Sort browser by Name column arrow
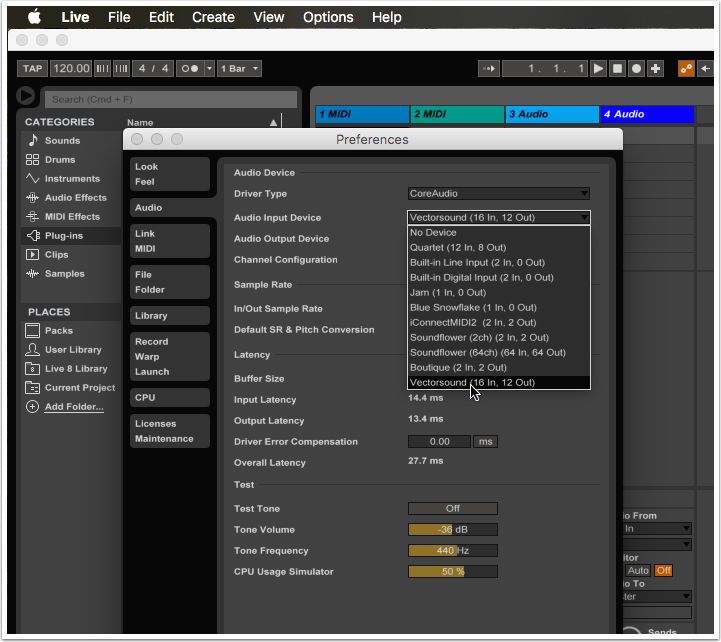 [x=273, y=122]
